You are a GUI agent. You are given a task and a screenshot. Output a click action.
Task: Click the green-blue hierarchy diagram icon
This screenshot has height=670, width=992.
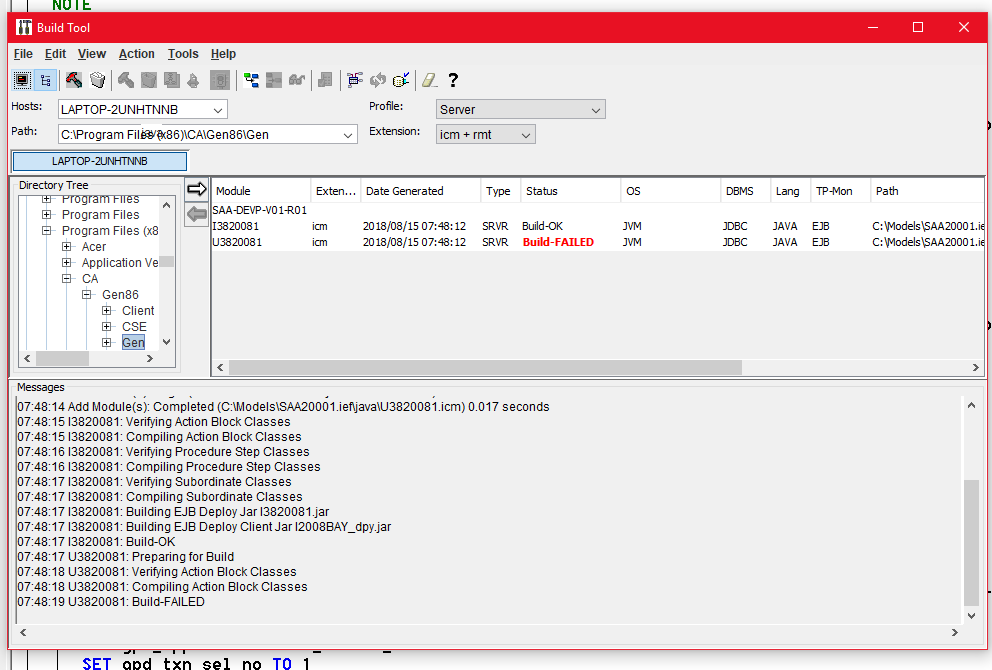click(x=251, y=80)
